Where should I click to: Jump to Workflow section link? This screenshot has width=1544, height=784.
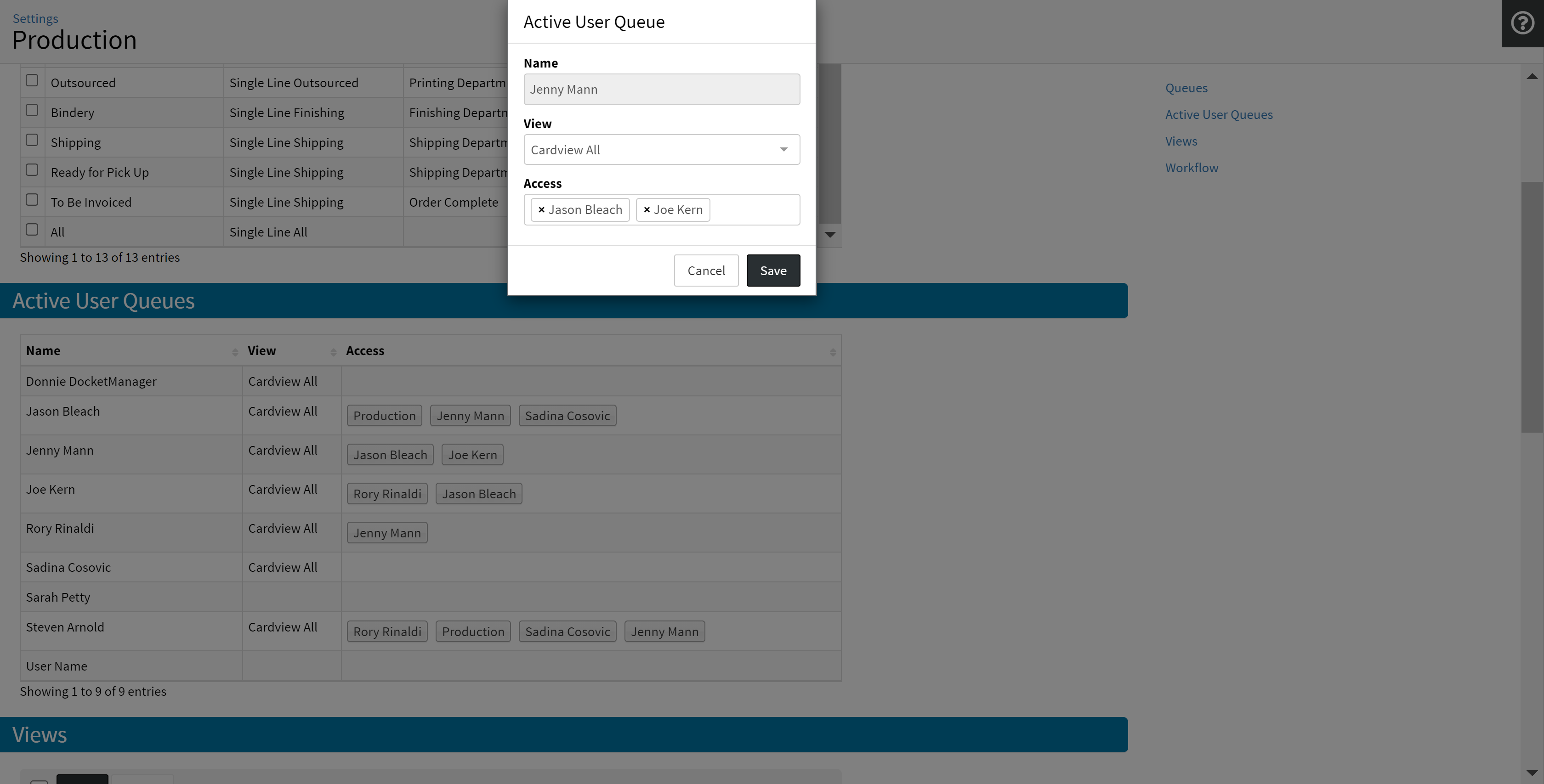click(x=1191, y=168)
